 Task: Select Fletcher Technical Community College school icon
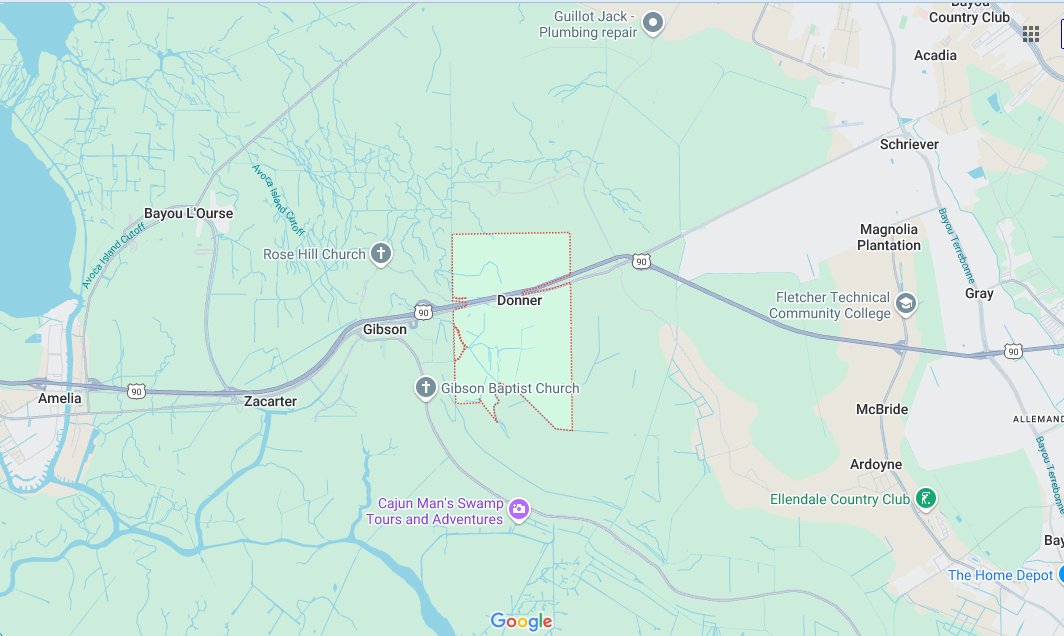click(x=906, y=304)
